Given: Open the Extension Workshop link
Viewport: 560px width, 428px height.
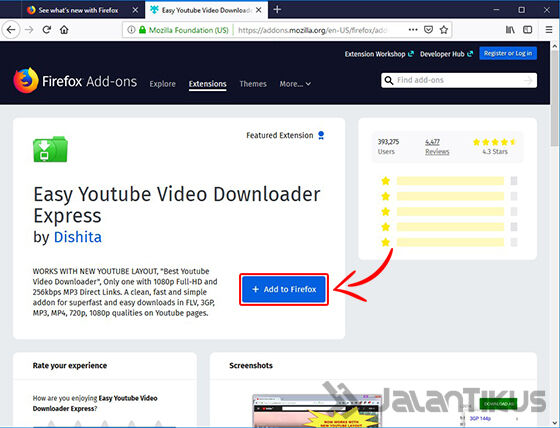Looking at the screenshot, I should (379, 54).
